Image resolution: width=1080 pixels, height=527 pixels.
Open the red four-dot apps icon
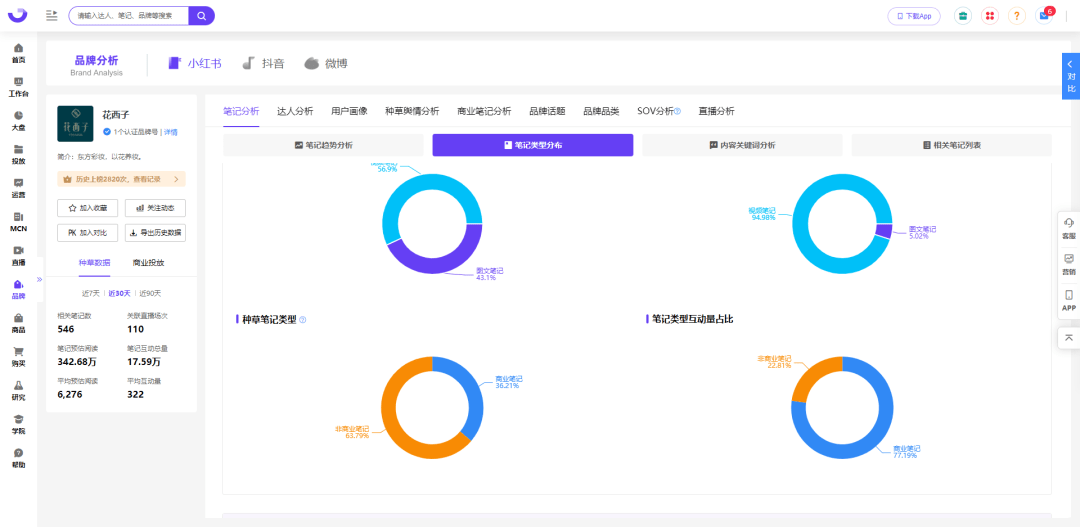(x=990, y=15)
